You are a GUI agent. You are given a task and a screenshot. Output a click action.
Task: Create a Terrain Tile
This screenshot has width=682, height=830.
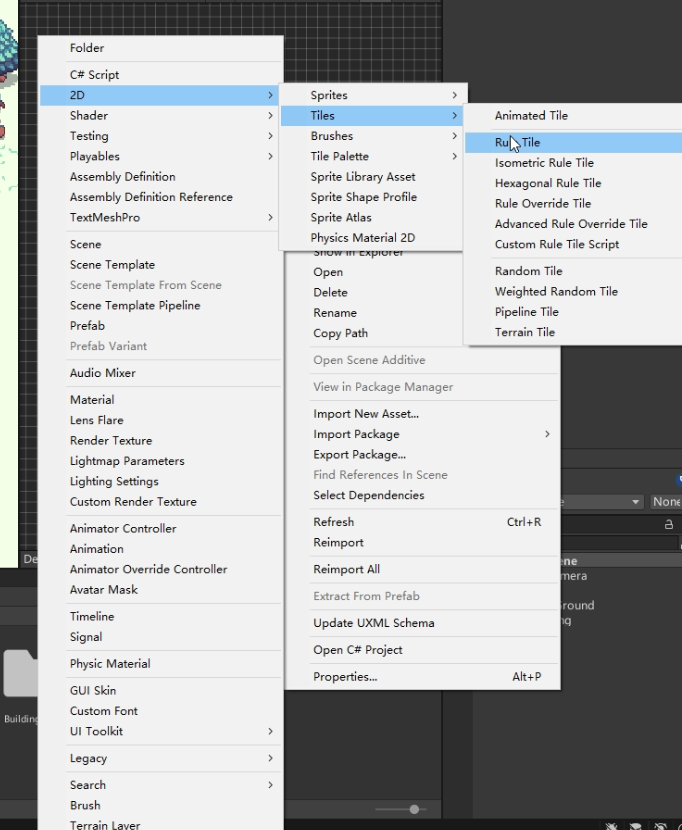pos(573,332)
